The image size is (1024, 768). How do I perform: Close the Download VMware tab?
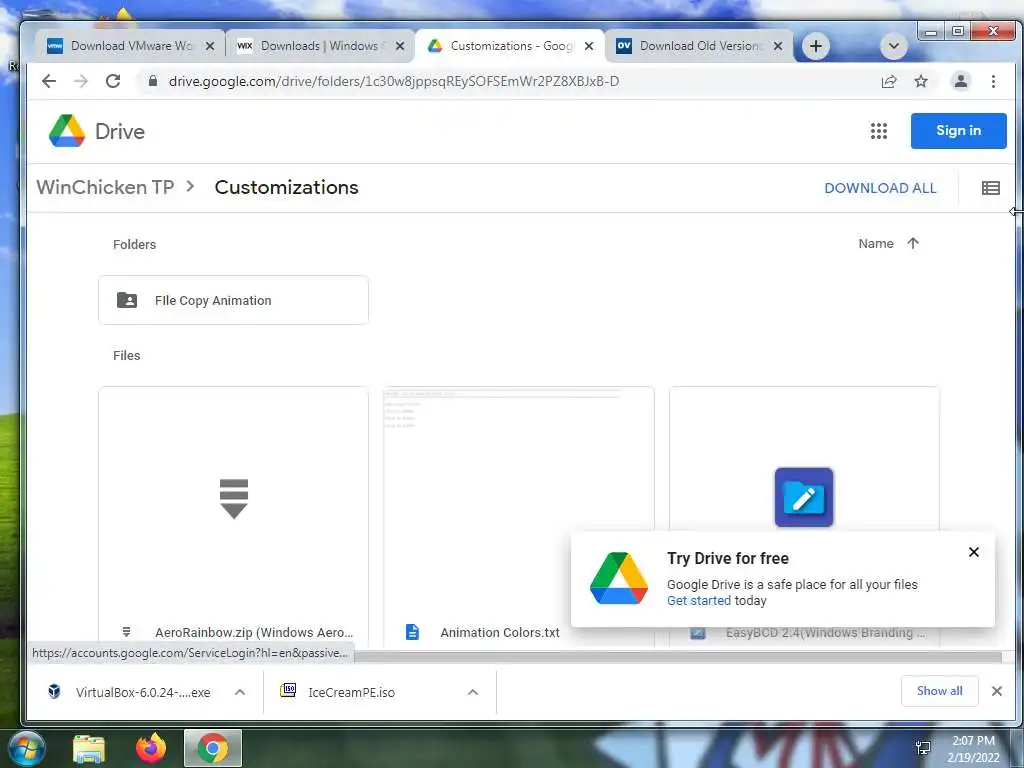pos(210,46)
